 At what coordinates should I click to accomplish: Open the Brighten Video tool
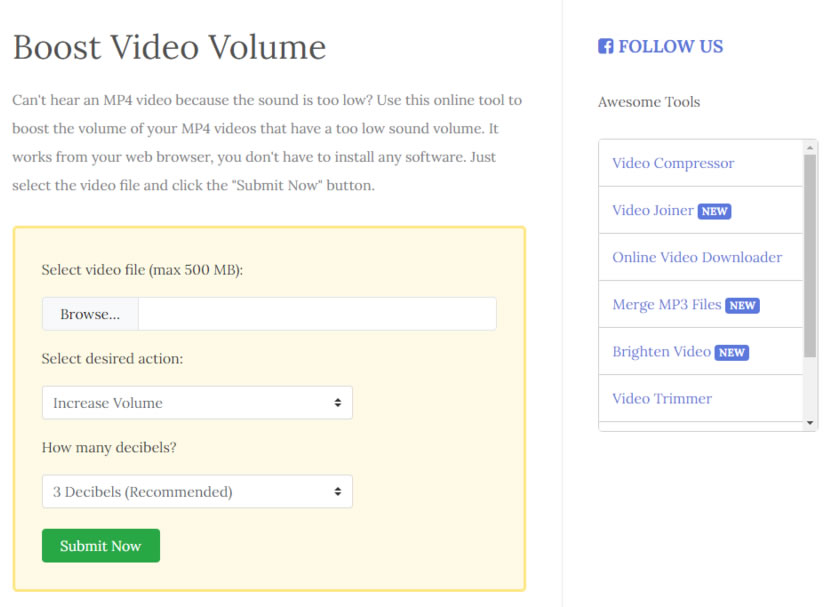[x=661, y=351]
